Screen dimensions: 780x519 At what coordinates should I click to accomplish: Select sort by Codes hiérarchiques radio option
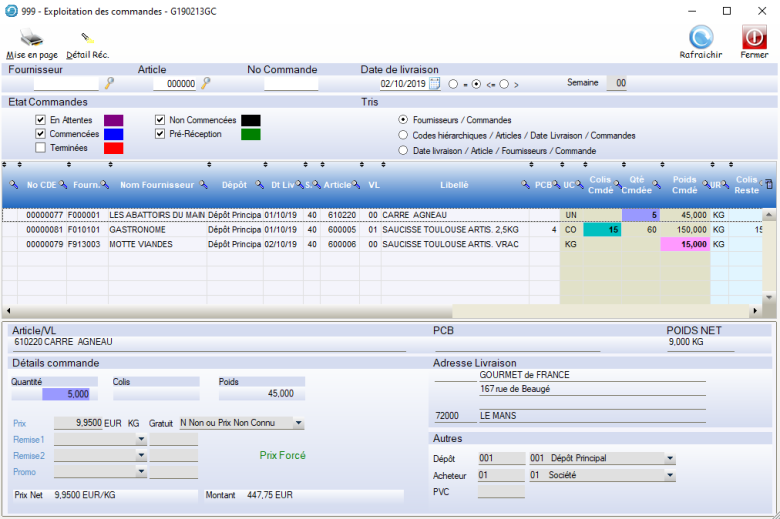(403, 135)
